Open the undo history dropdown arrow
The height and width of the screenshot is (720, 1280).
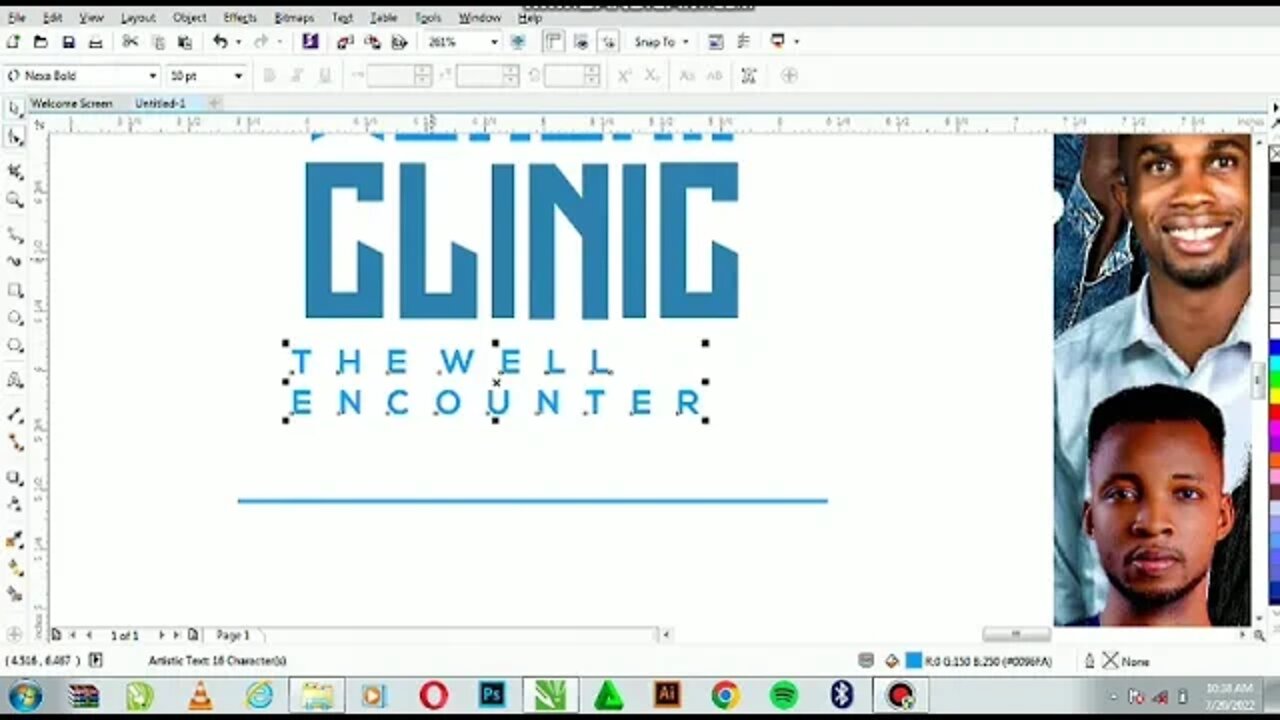[x=238, y=42]
